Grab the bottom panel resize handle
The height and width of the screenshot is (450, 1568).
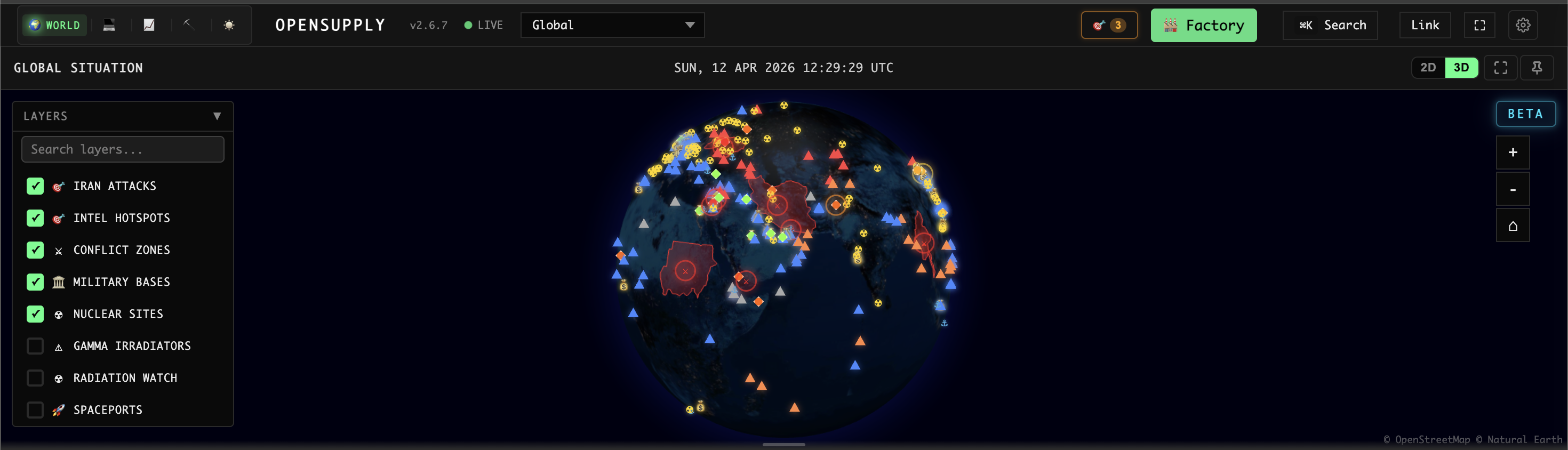[783, 445]
